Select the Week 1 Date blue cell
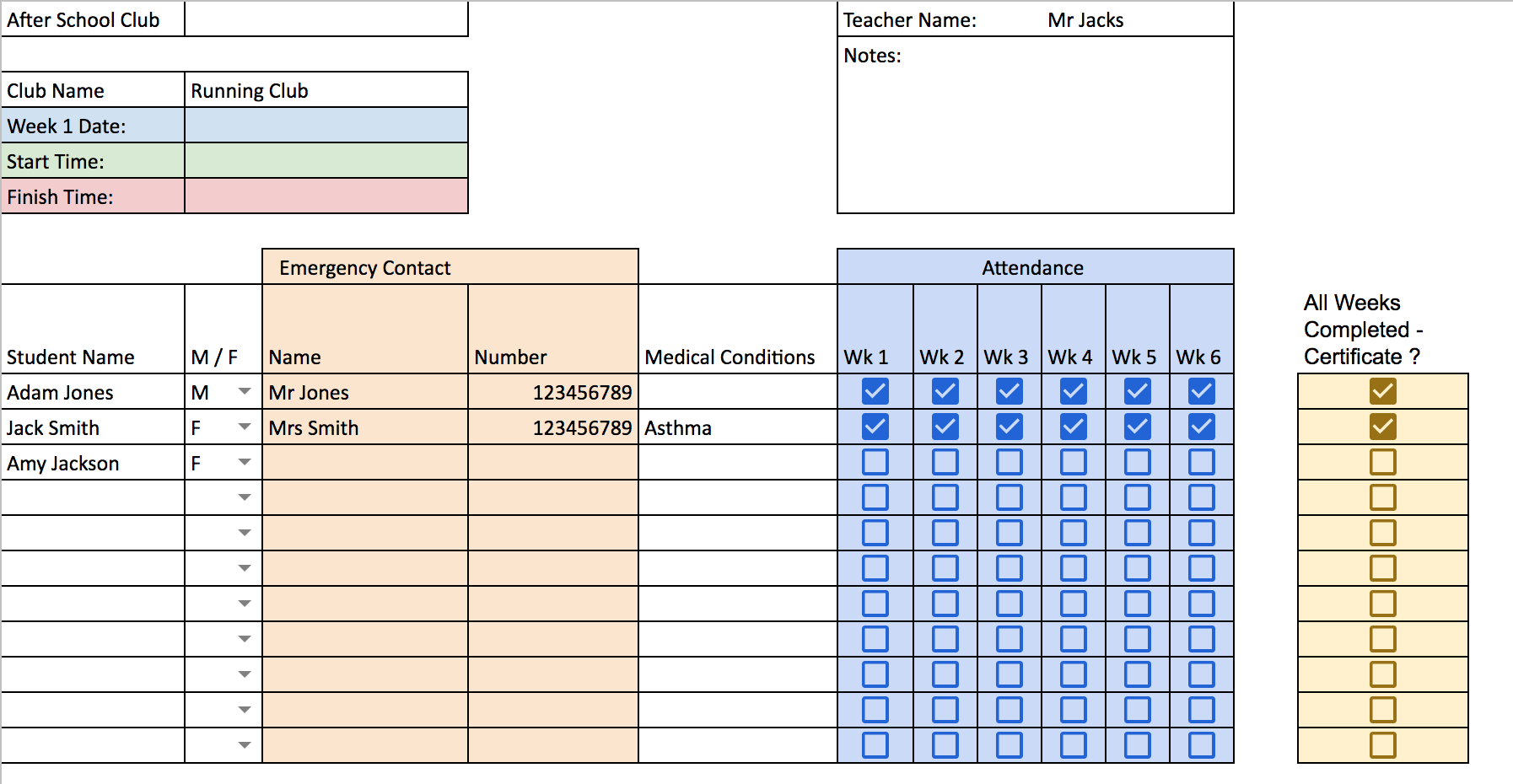The height and width of the screenshot is (784, 1513). (326, 125)
